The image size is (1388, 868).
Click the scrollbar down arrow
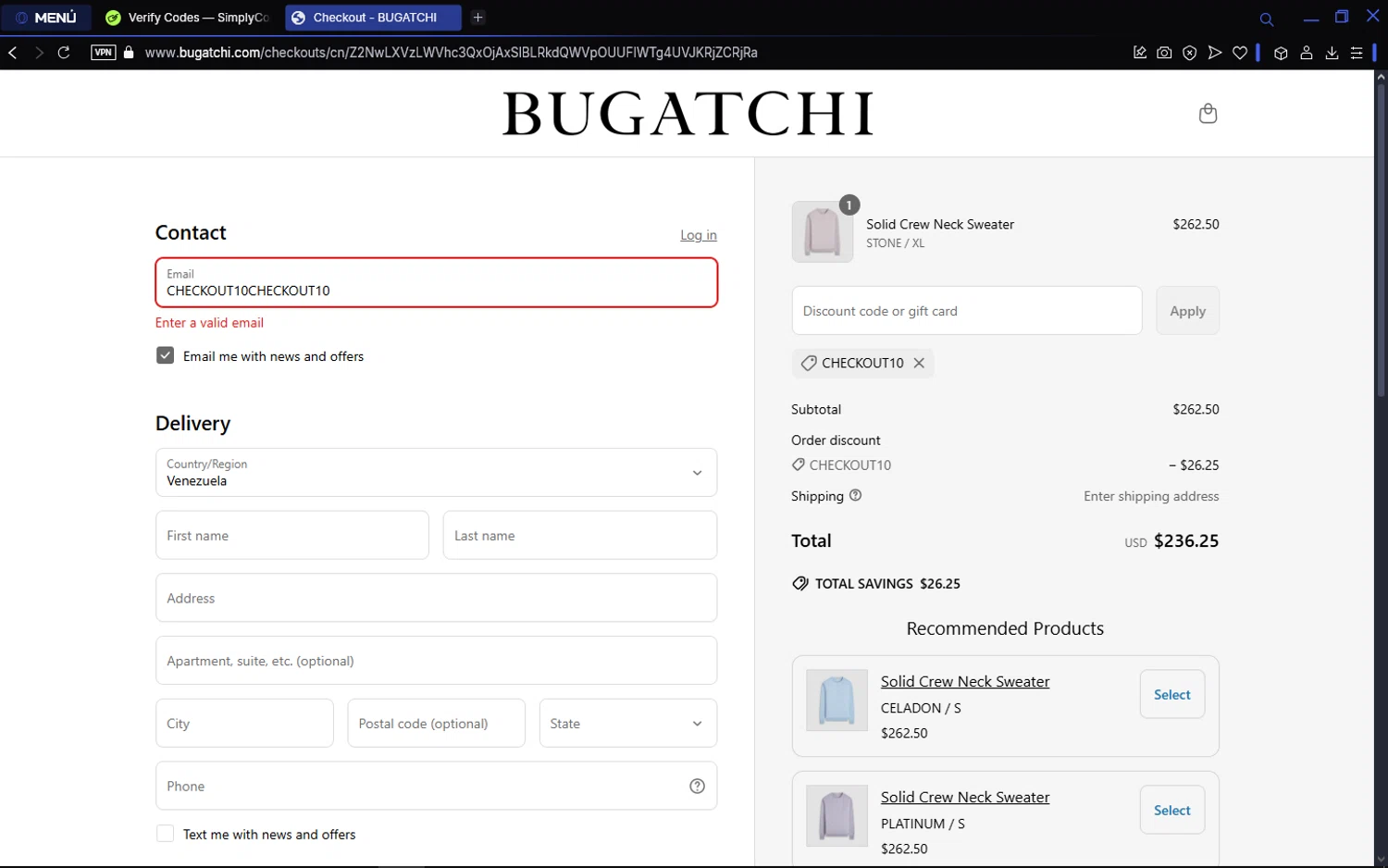pos(1381,860)
